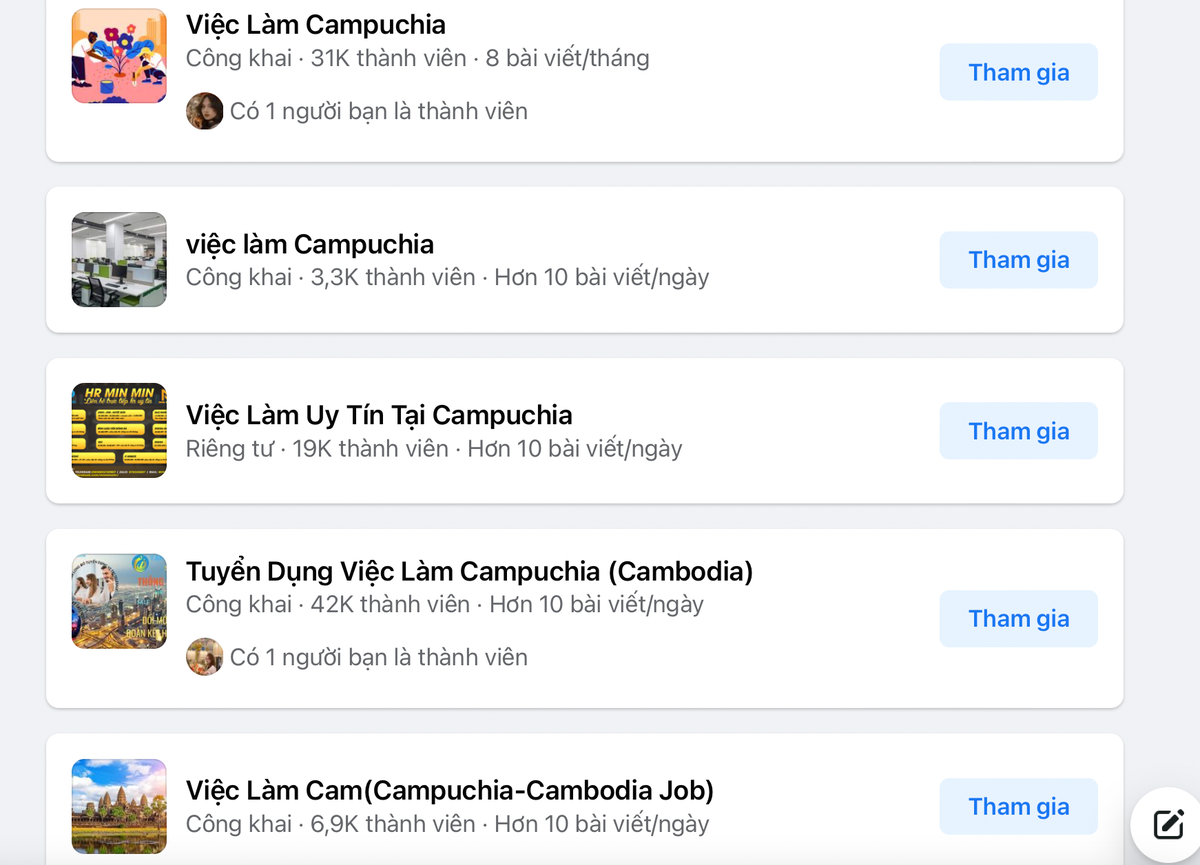Click friend member text under 42K members group

click(379, 657)
